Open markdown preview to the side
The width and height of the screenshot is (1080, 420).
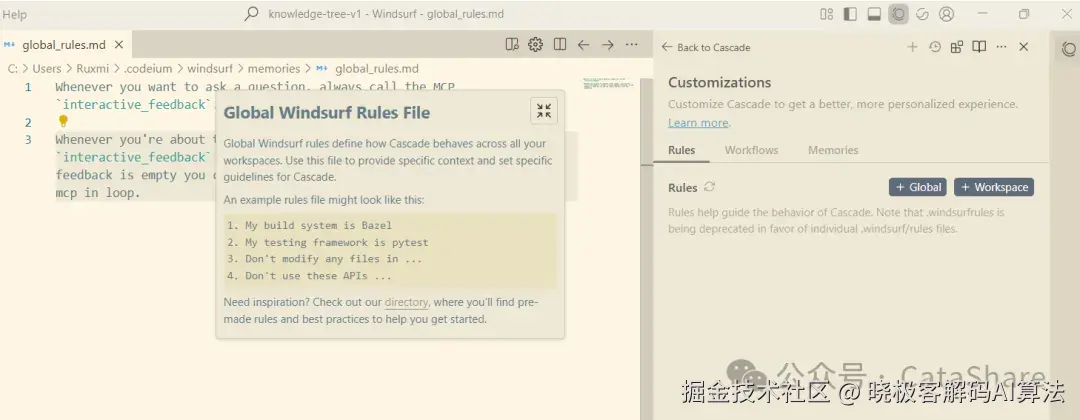(x=512, y=45)
